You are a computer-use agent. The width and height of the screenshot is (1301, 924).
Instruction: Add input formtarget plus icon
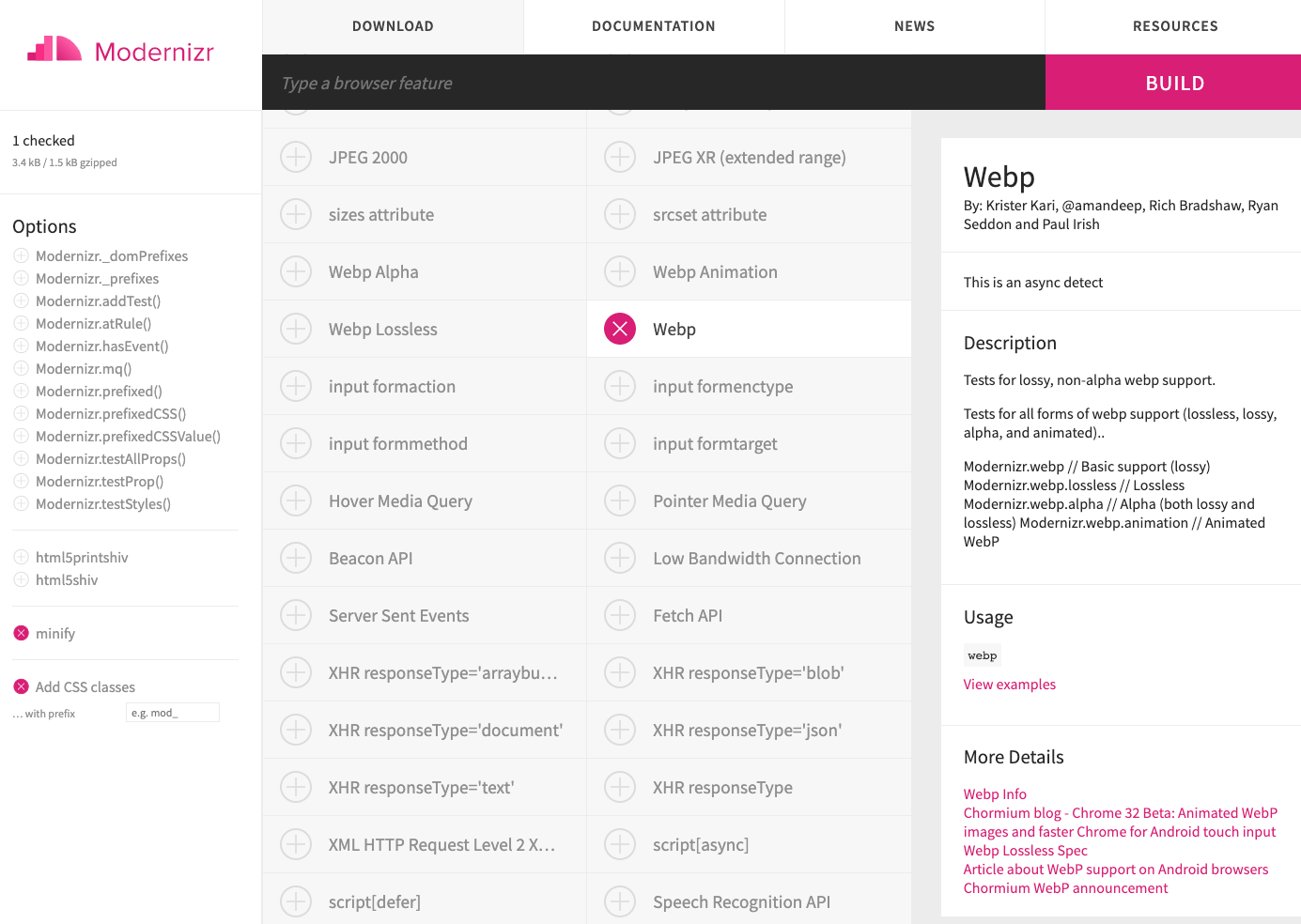[x=620, y=443]
